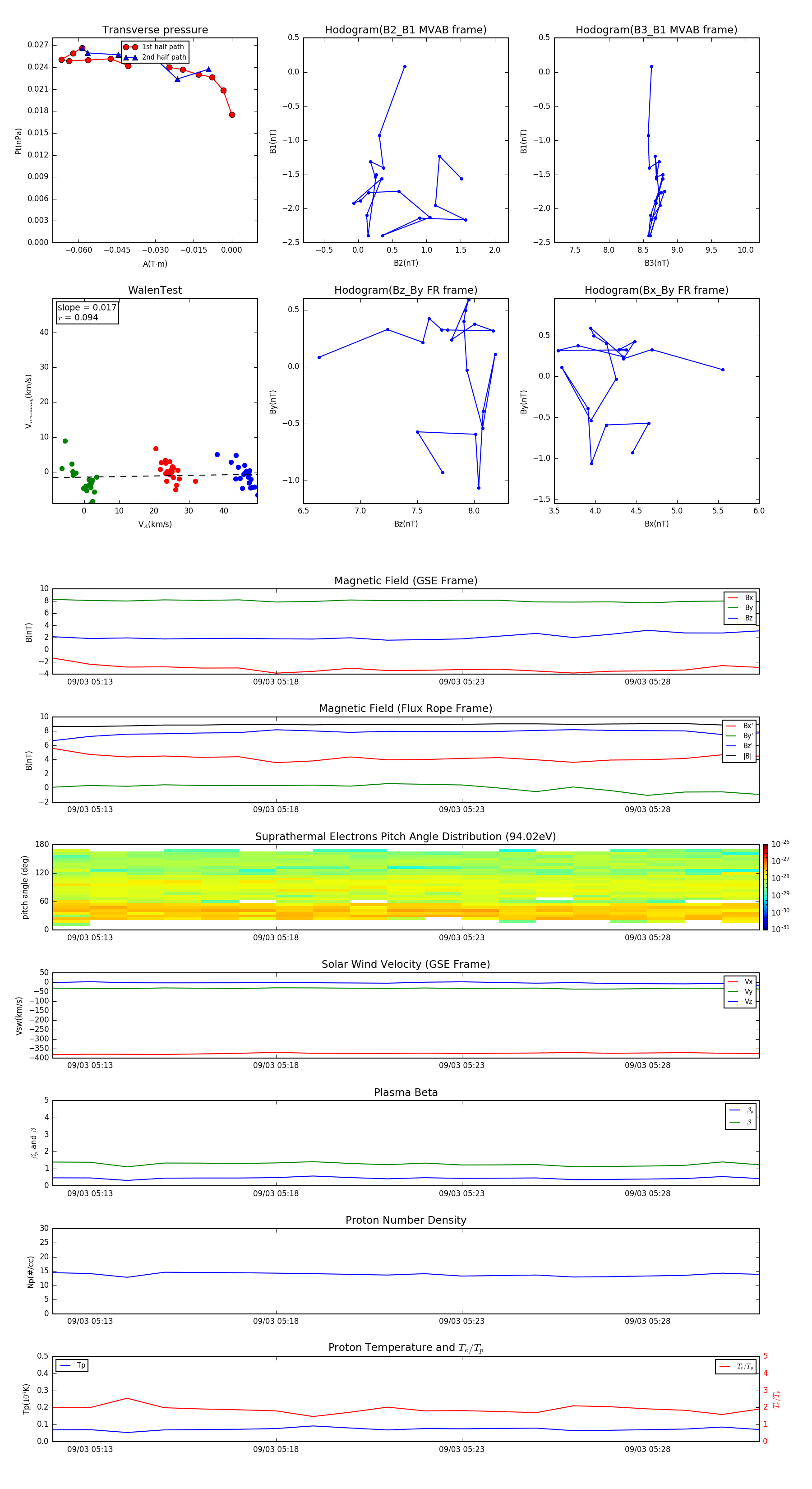Select 'Bz'' in the Flux Rope legend

tap(740, 746)
